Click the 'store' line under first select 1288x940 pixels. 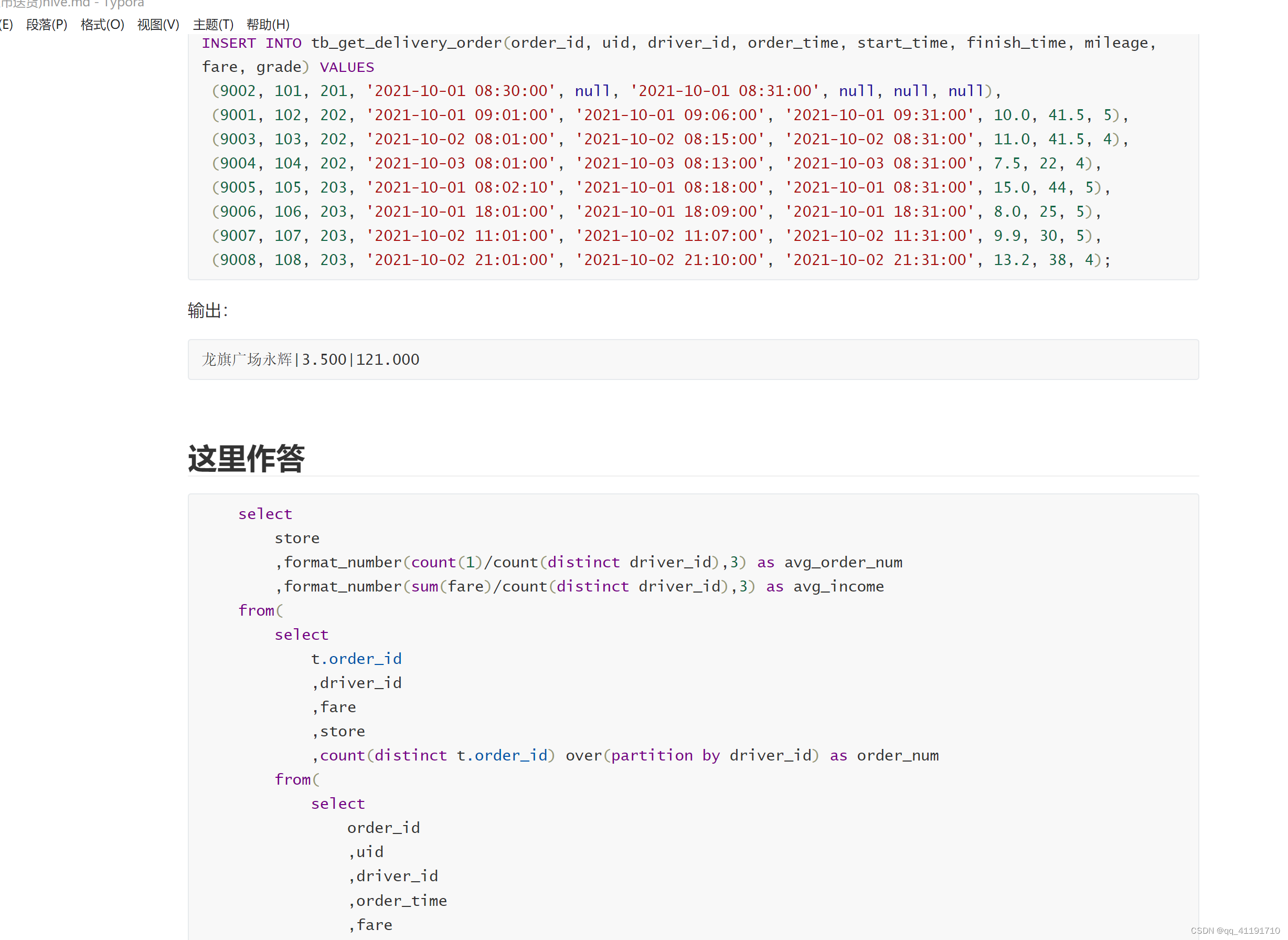point(297,538)
